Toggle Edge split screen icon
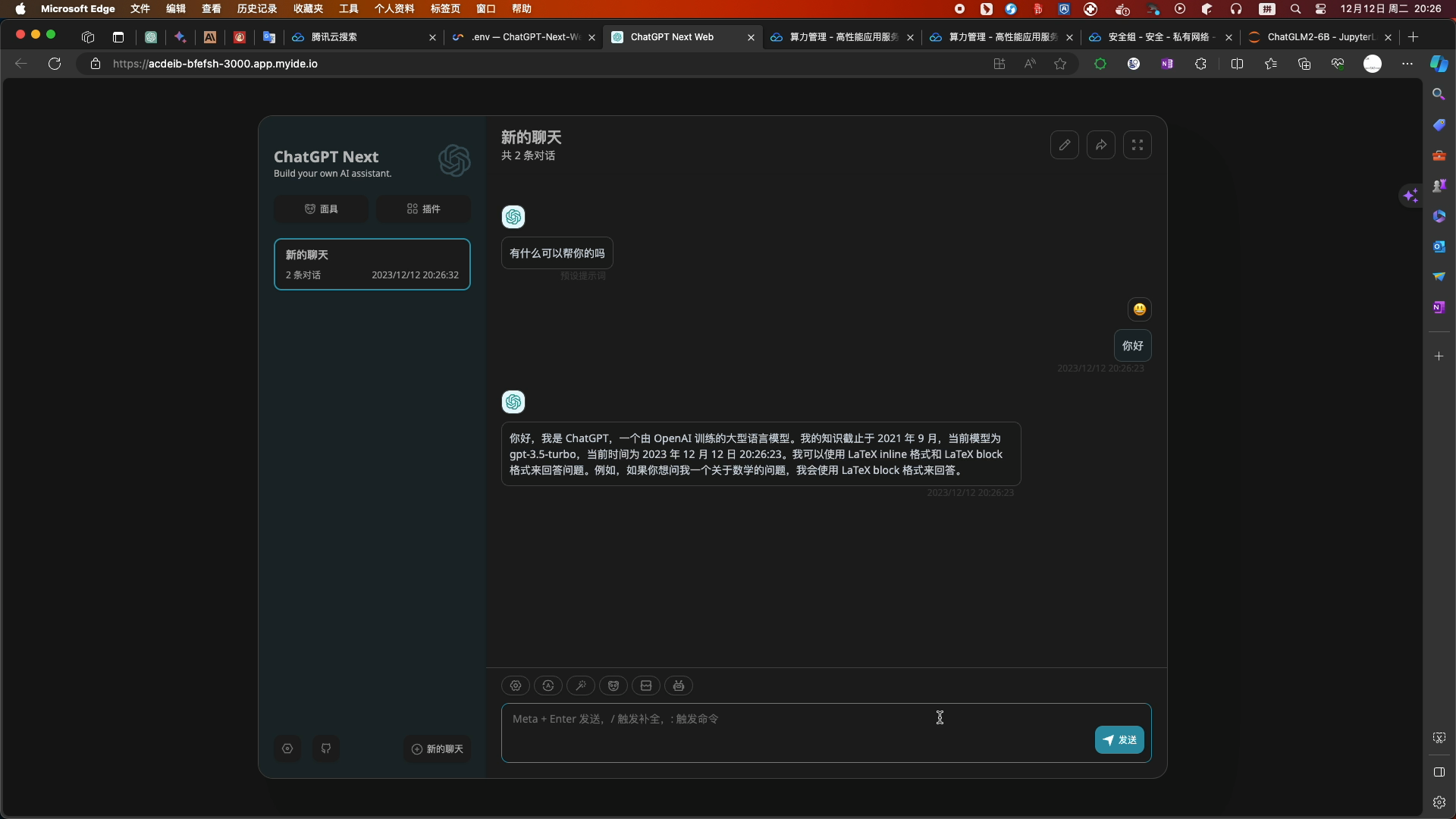The height and width of the screenshot is (819, 1456). (x=1237, y=64)
